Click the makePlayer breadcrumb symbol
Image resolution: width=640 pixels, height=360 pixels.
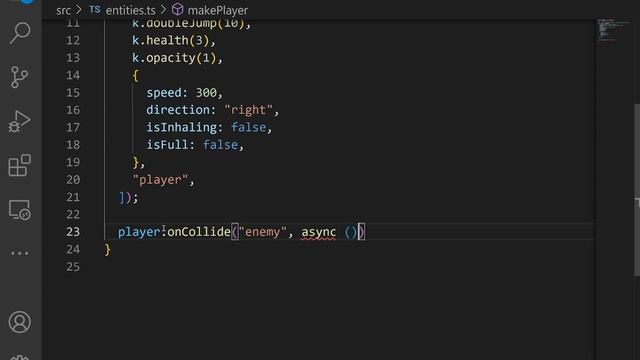(x=218, y=10)
